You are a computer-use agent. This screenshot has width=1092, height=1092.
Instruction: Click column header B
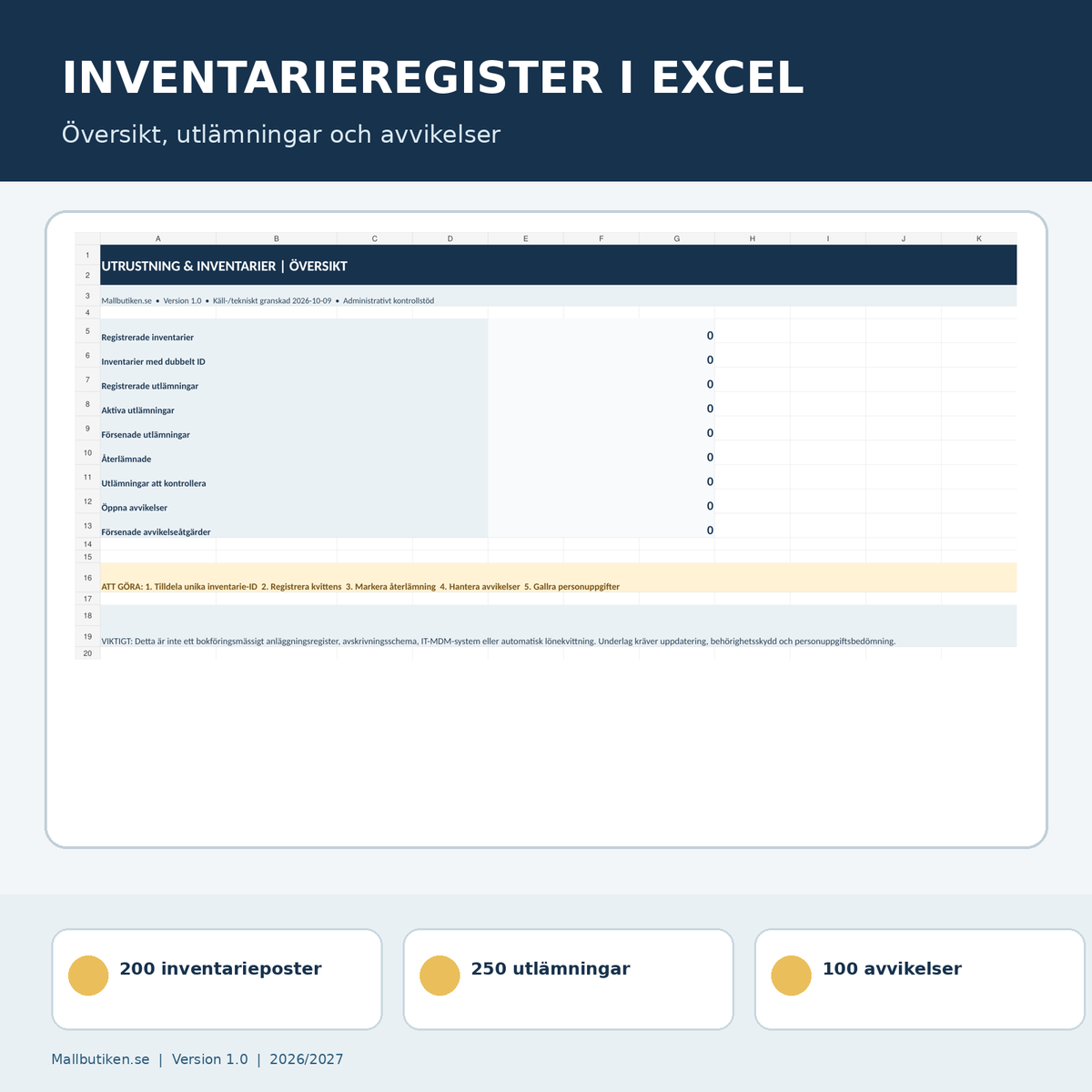[277, 238]
